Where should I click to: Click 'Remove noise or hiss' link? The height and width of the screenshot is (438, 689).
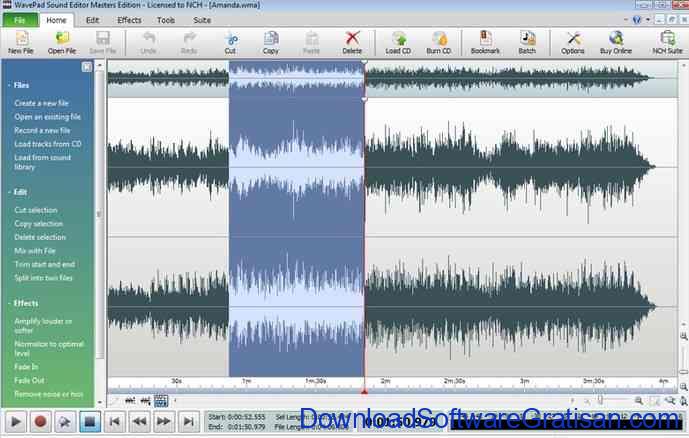click(x=48, y=395)
